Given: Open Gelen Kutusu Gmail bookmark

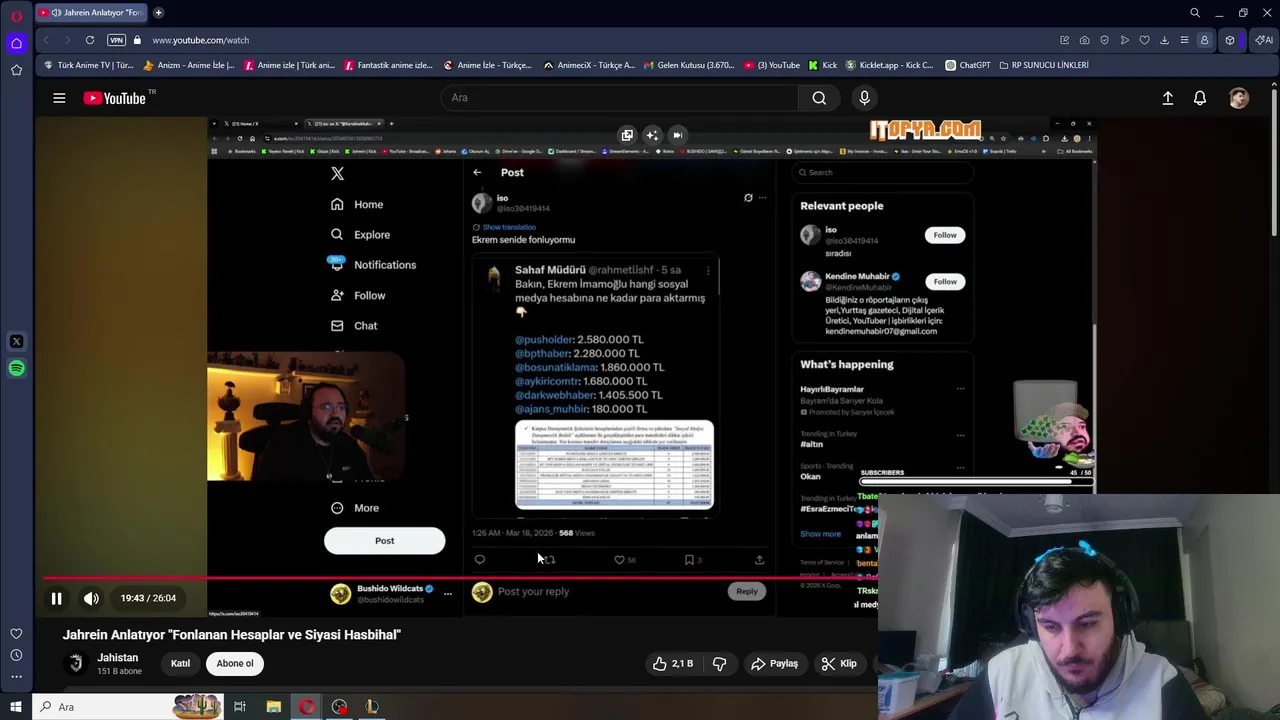Looking at the screenshot, I should (x=688, y=65).
